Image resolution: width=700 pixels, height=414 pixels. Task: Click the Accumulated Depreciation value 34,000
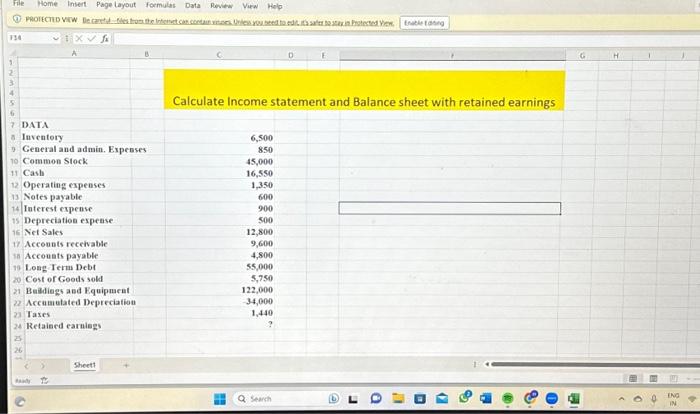pos(259,301)
